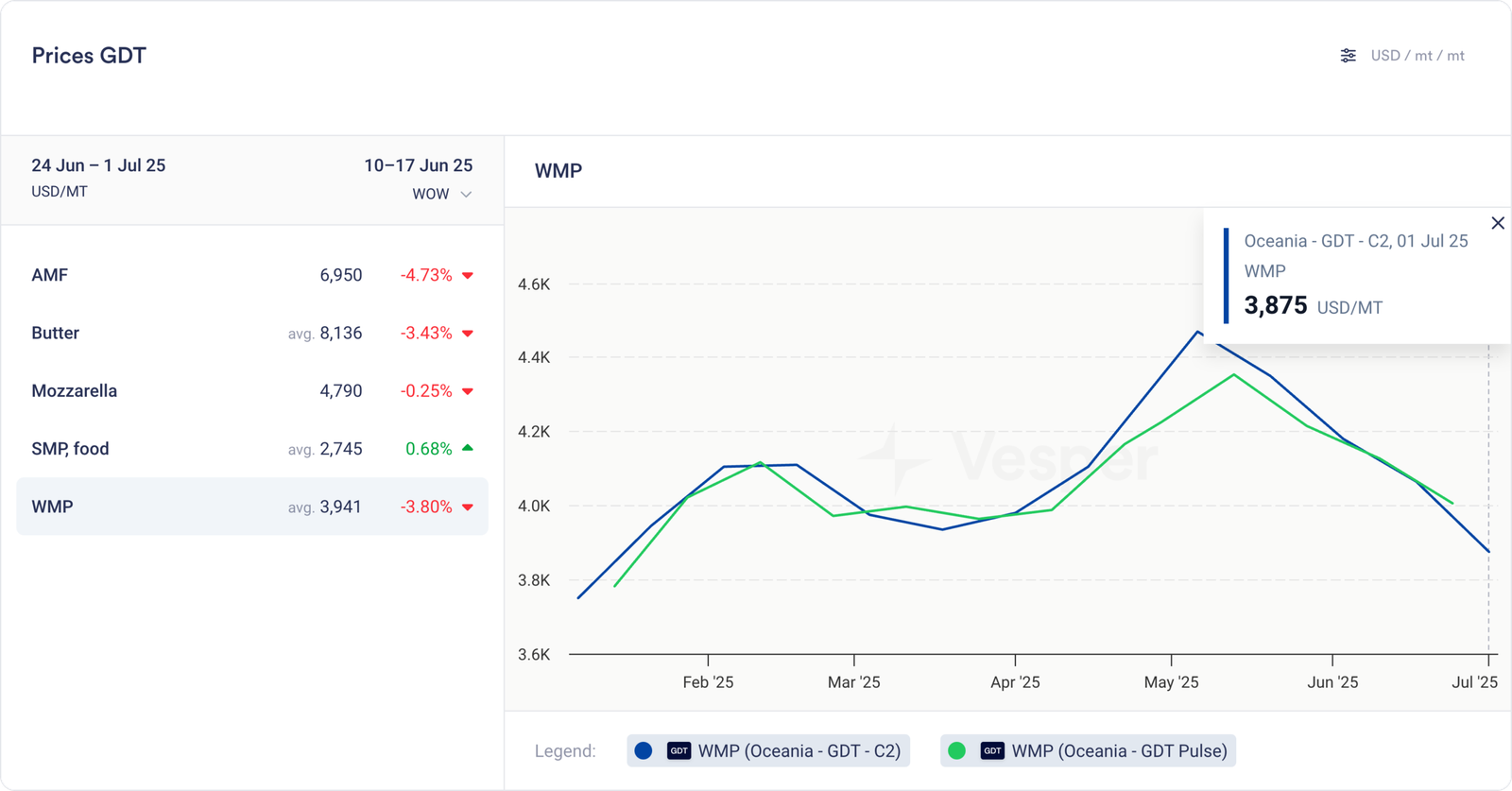1512x791 pixels.
Task: Select the Mozzarella price row
Action: pos(251,390)
